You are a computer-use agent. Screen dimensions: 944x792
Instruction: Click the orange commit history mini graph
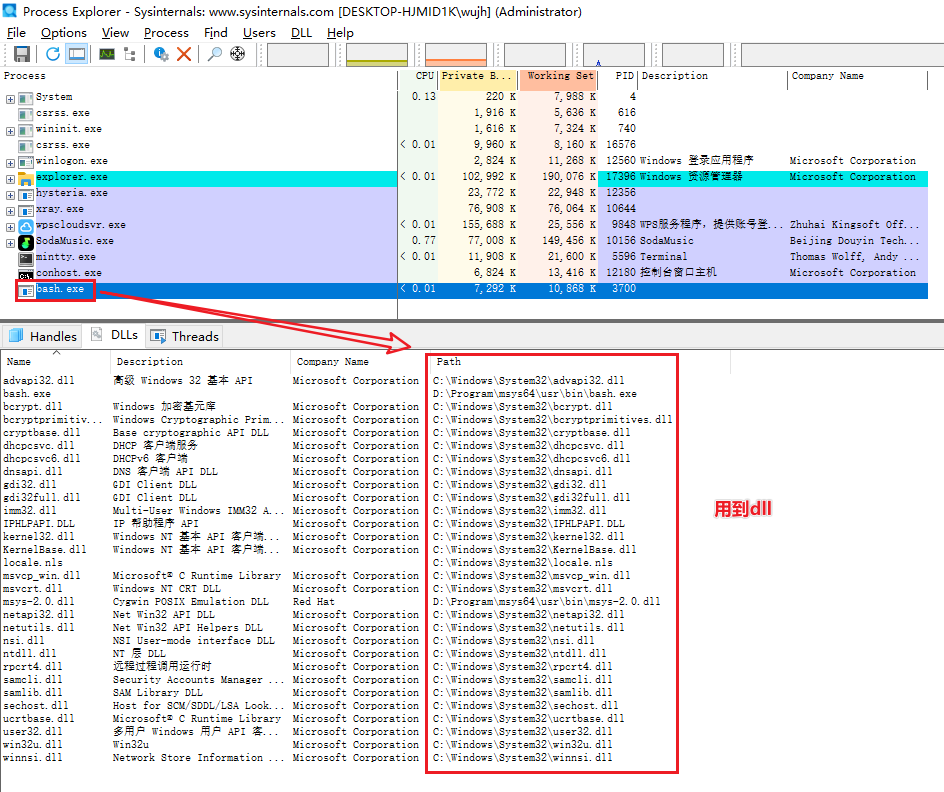click(x=456, y=55)
